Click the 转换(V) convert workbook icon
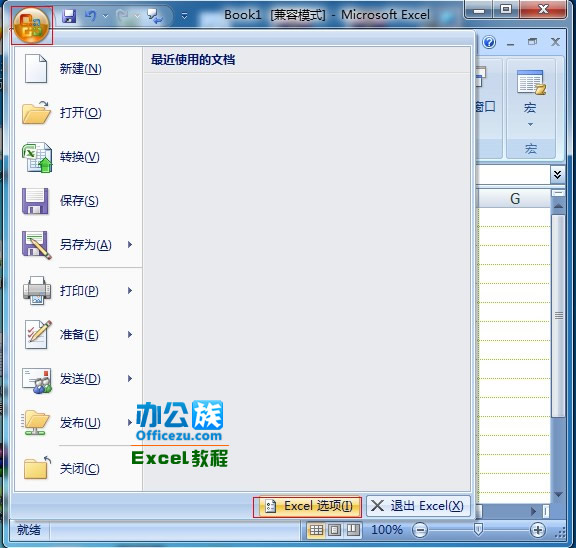Viewport: 576px width, 548px height. (x=37, y=157)
